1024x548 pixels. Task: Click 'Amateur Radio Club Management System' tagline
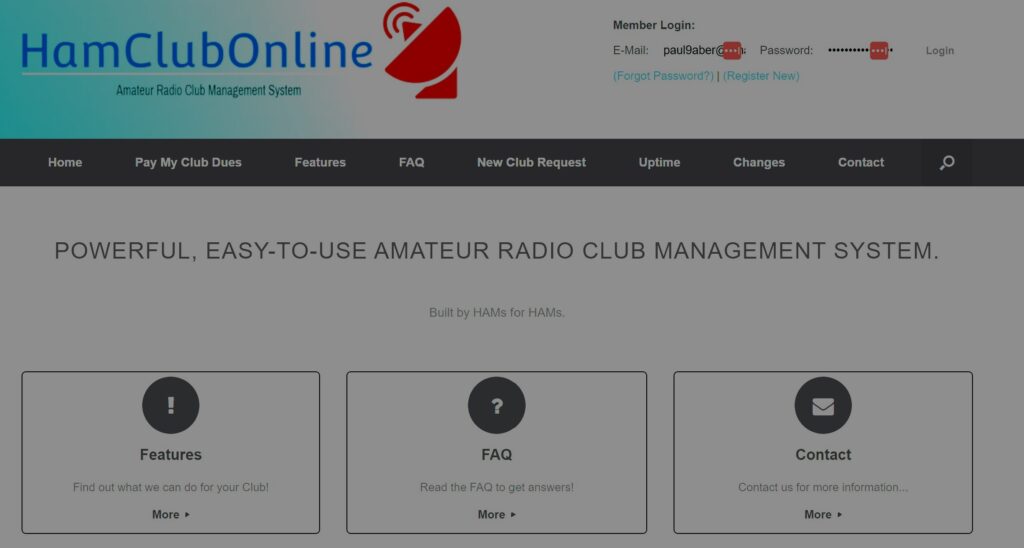click(208, 90)
